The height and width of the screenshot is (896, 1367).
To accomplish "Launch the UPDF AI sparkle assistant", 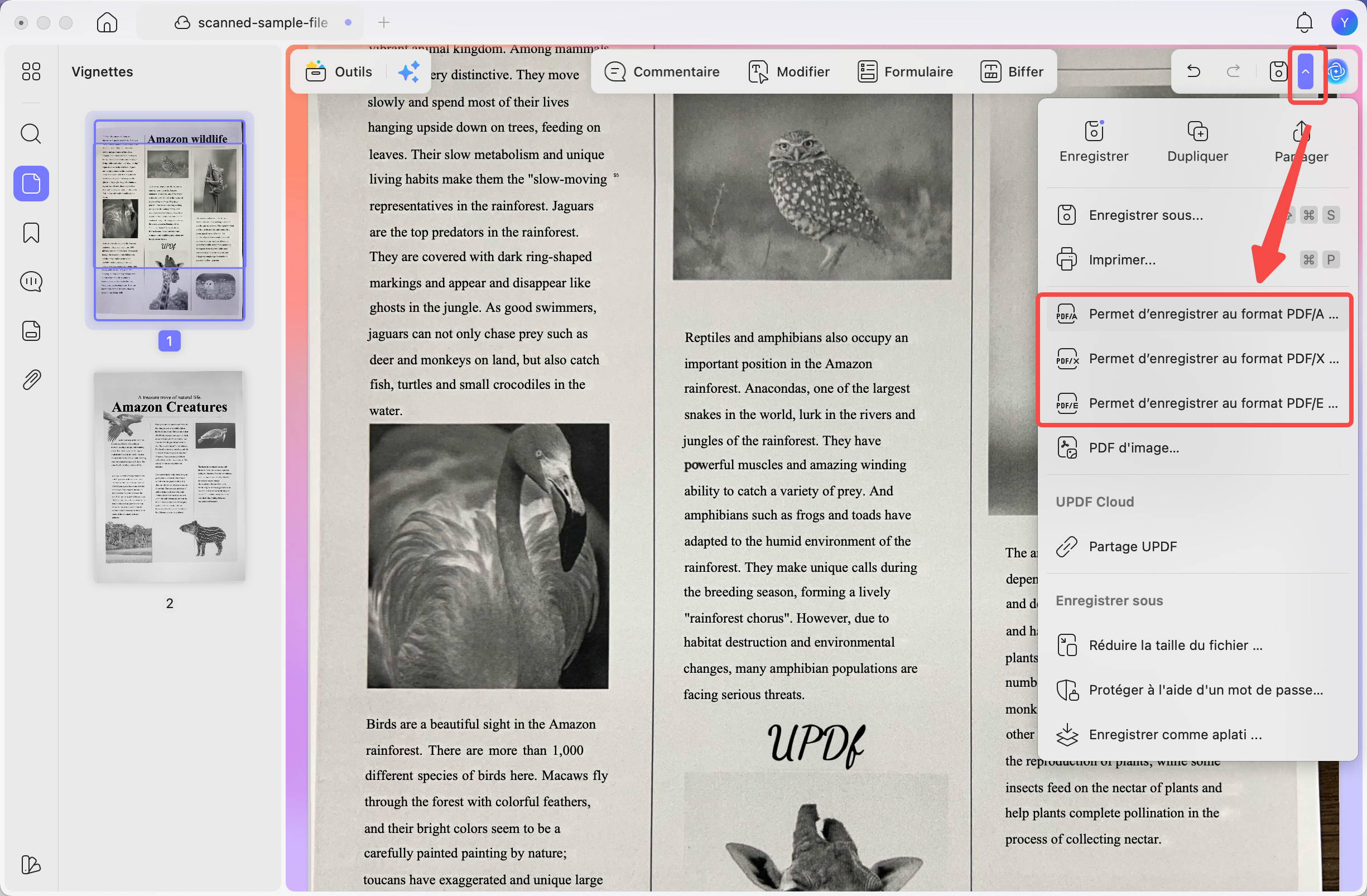I will click(409, 72).
